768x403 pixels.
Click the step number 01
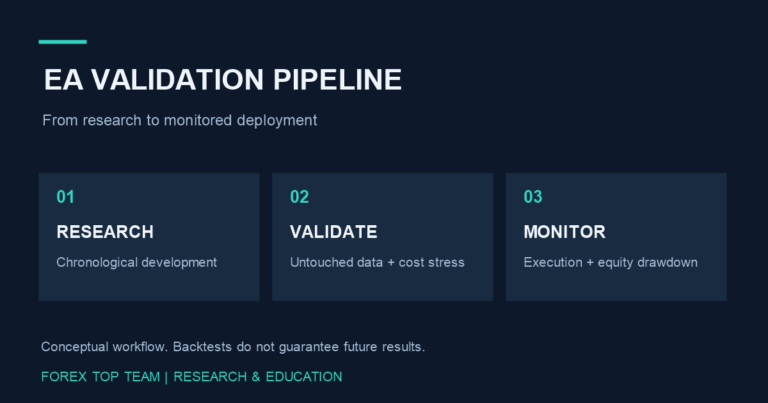click(x=65, y=197)
